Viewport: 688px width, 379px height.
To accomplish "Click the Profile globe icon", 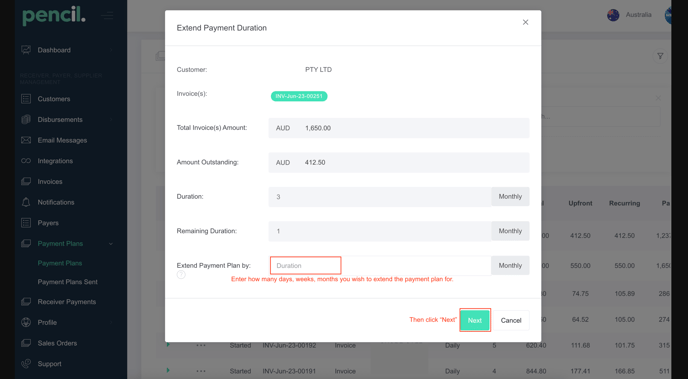I will [26, 322].
